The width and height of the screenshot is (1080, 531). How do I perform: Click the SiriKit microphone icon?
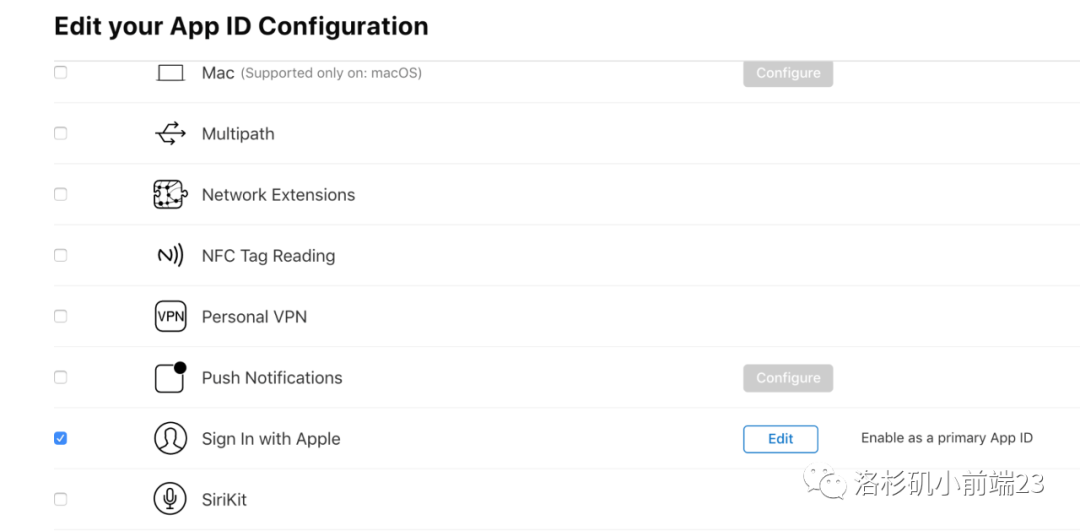point(171,499)
